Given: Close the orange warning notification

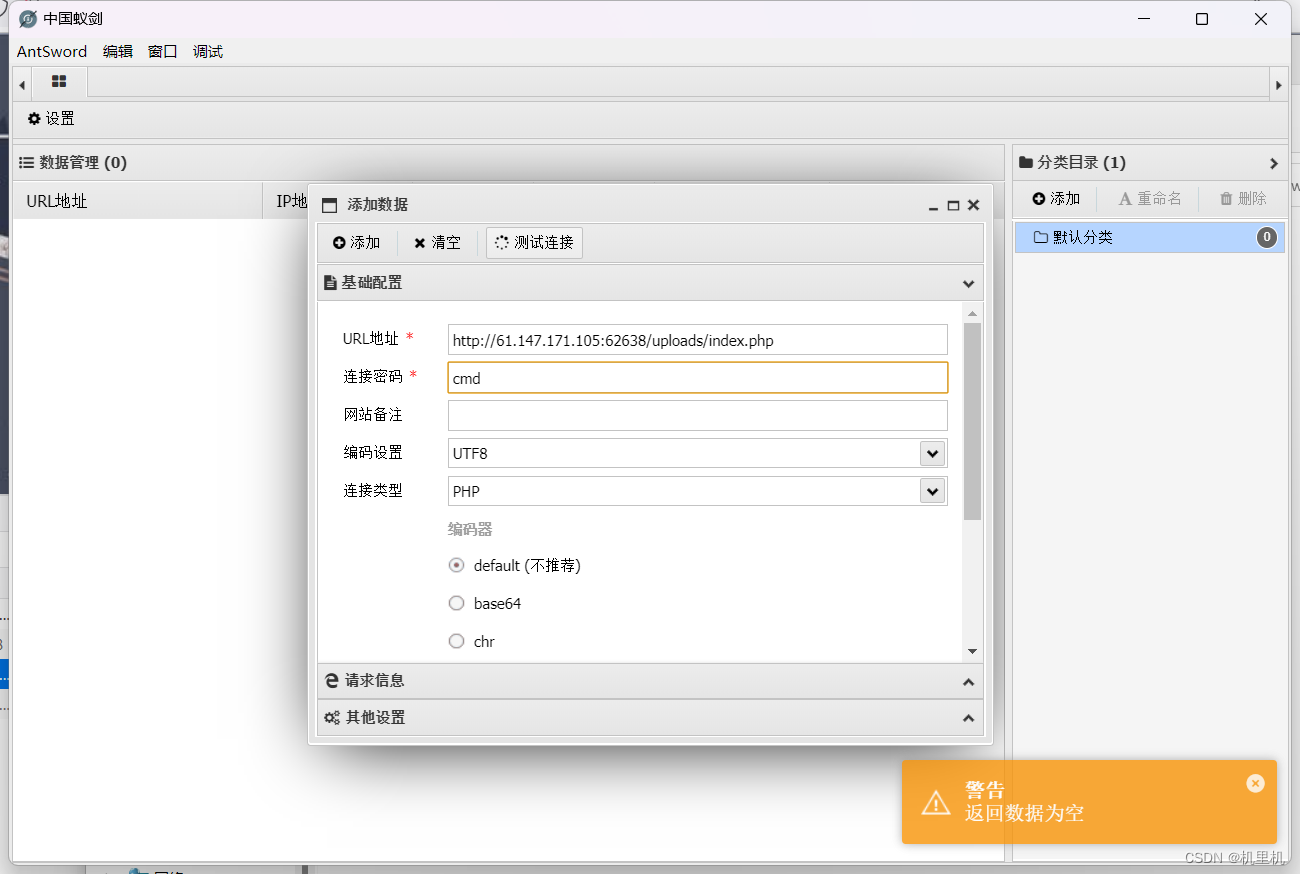Looking at the screenshot, I should 1255,784.
